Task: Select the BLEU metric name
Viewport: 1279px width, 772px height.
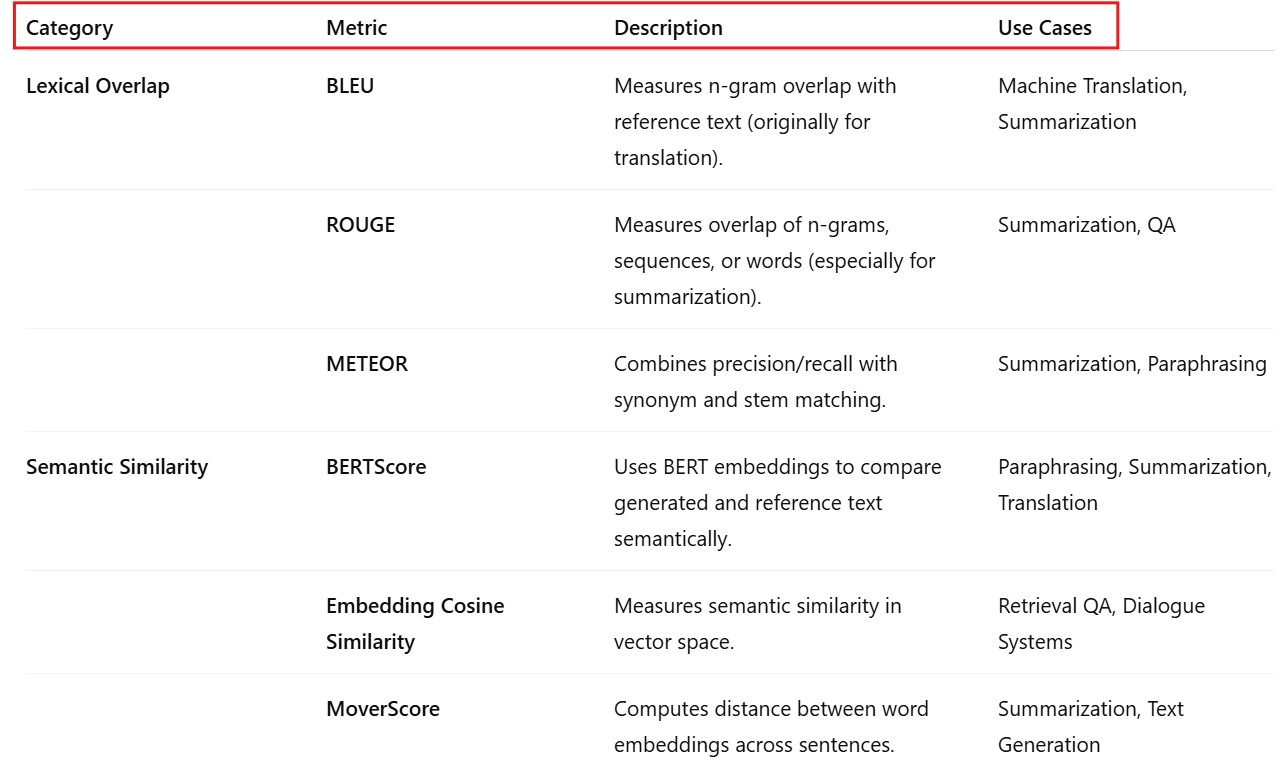Action: (350, 86)
